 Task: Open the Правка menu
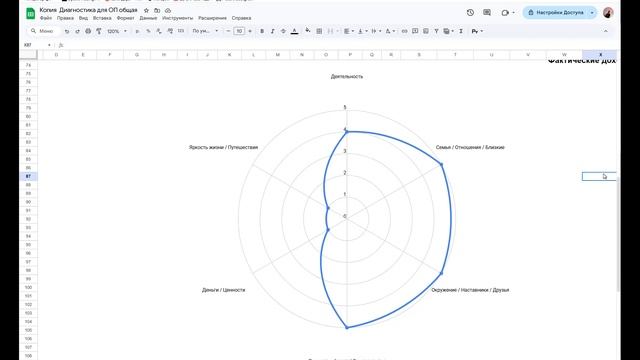pos(65,18)
